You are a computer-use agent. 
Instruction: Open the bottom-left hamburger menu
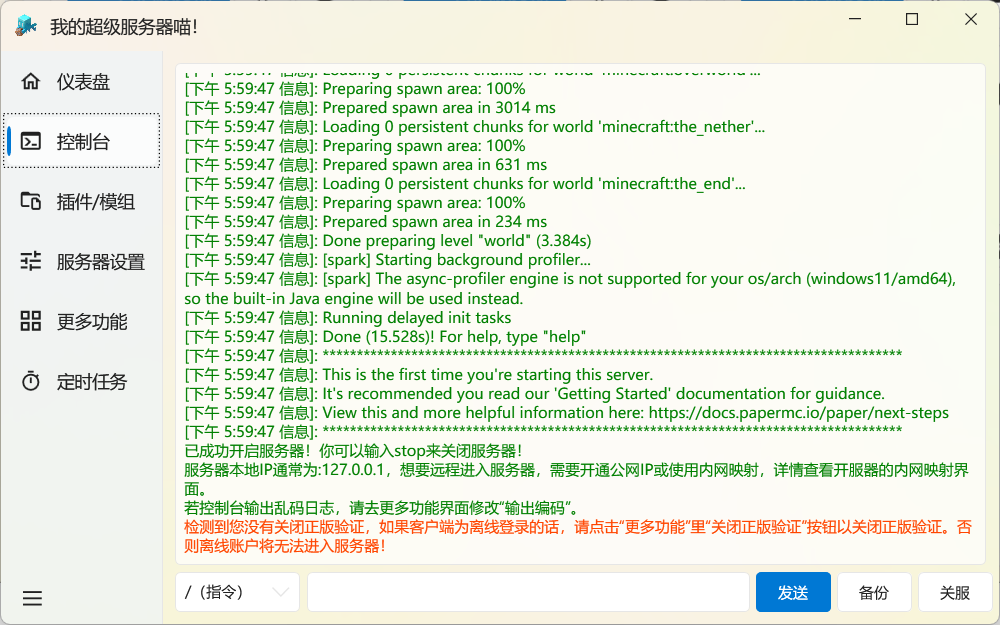click(x=32, y=597)
